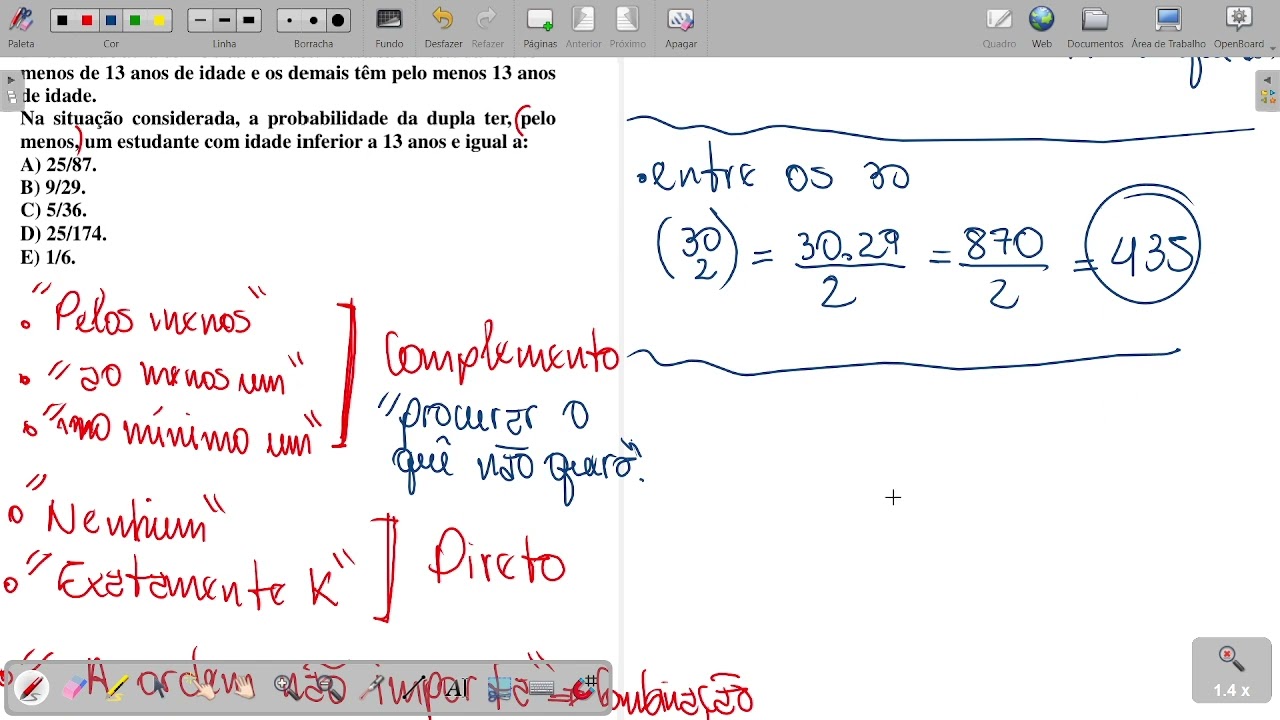Screen dimensions: 1280x720
Task: Reset the 1.4 x zoom indicator
Action: click(x=1232, y=671)
